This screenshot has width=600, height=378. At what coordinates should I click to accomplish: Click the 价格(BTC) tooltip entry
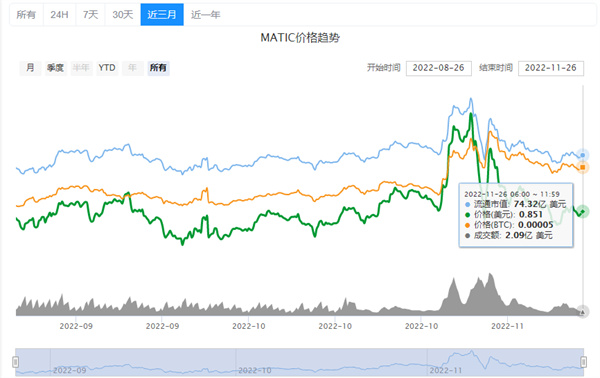(509, 225)
